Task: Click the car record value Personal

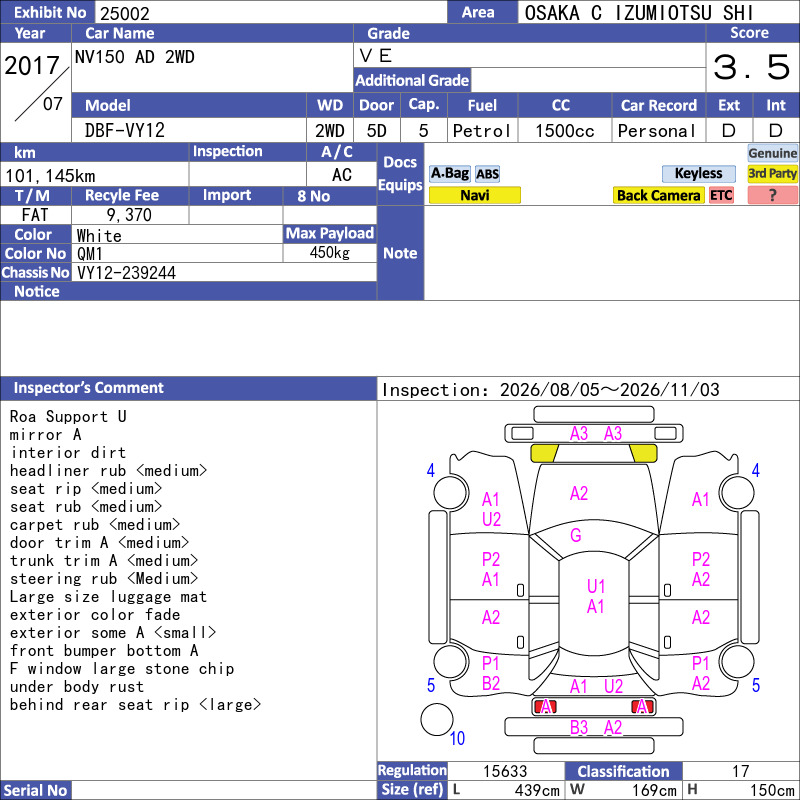Action: coord(657,131)
